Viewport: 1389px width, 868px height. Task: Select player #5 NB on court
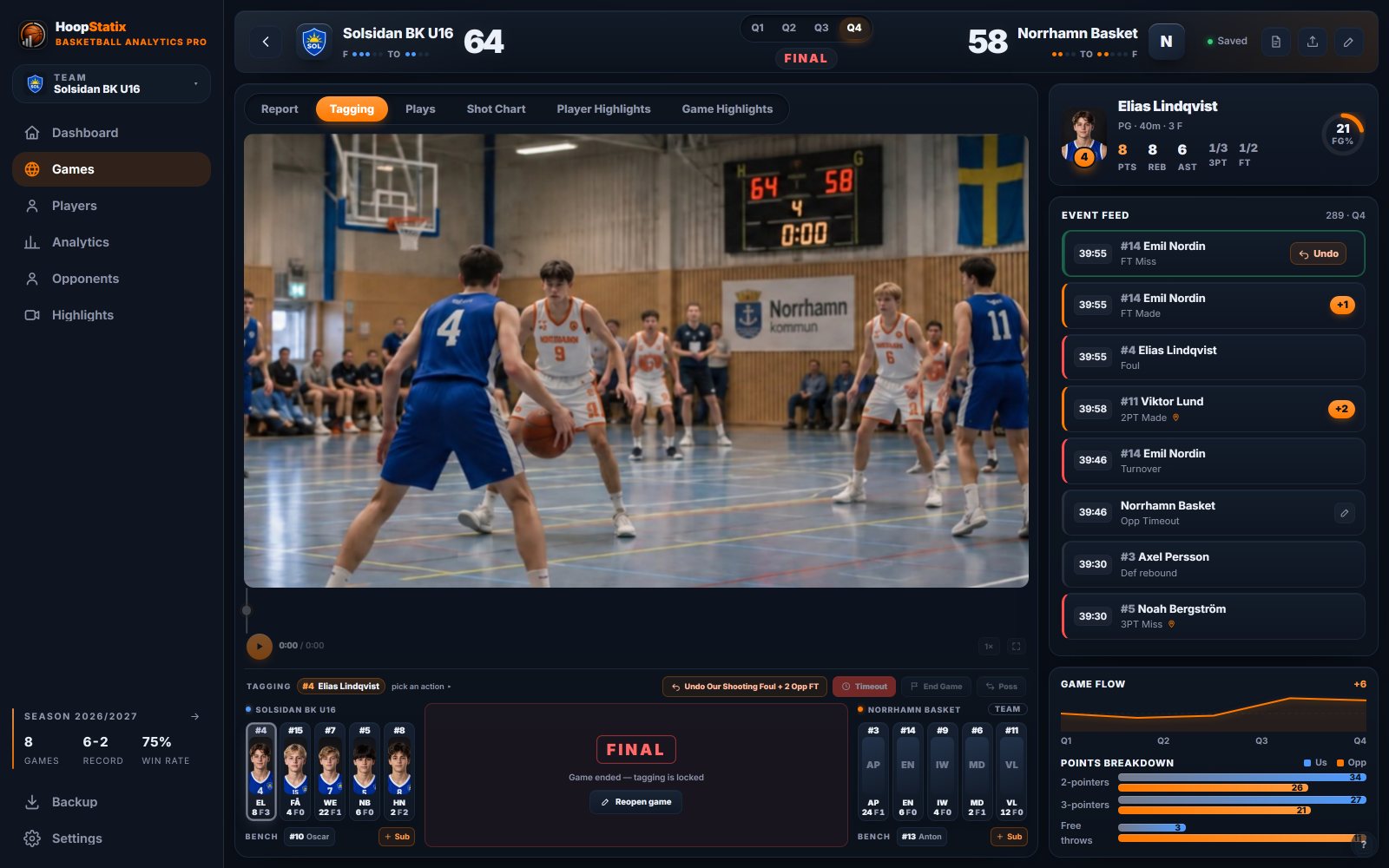point(365,772)
